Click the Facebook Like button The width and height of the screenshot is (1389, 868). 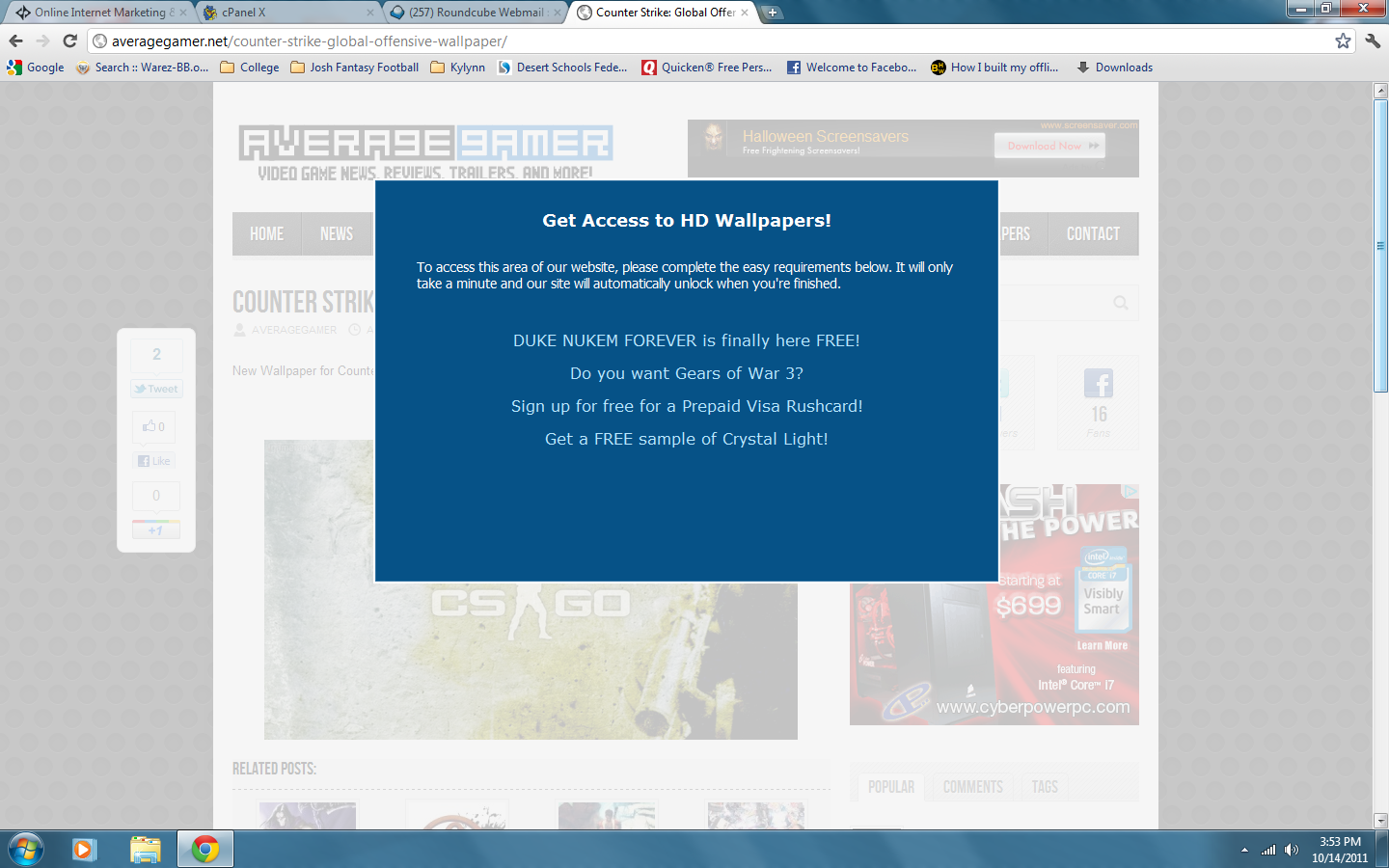(154, 461)
